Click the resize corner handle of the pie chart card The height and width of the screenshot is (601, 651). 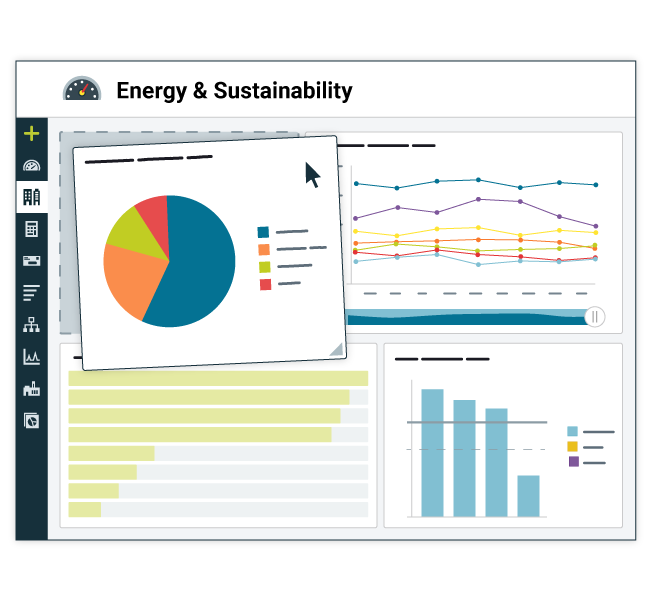[337, 349]
